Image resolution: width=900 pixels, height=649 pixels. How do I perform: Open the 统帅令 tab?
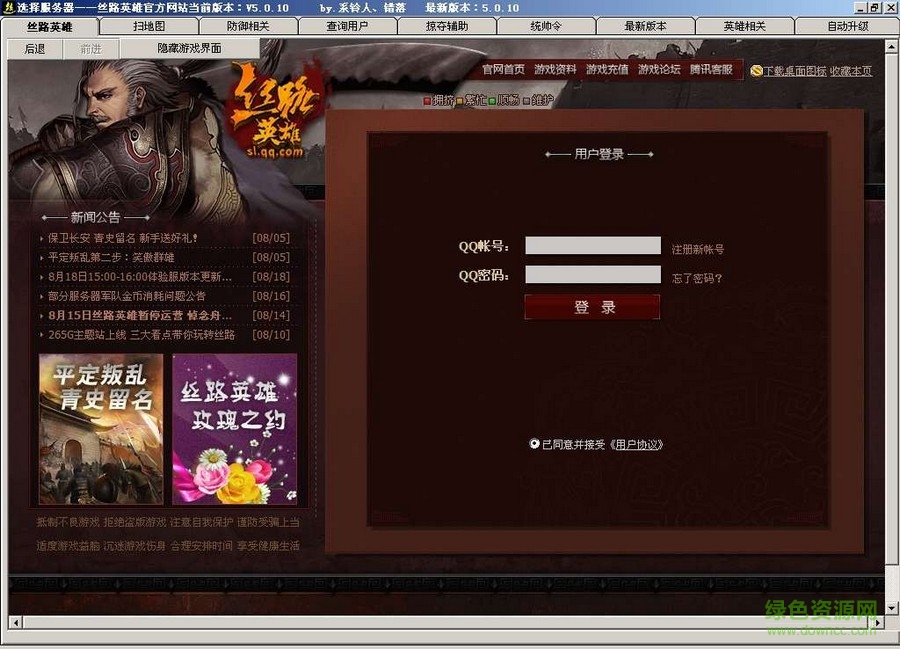click(x=545, y=26)
